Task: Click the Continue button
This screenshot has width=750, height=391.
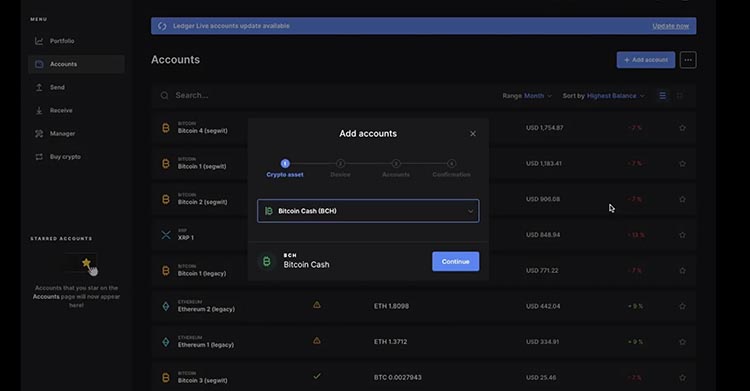Action: (x=455, y=261)
